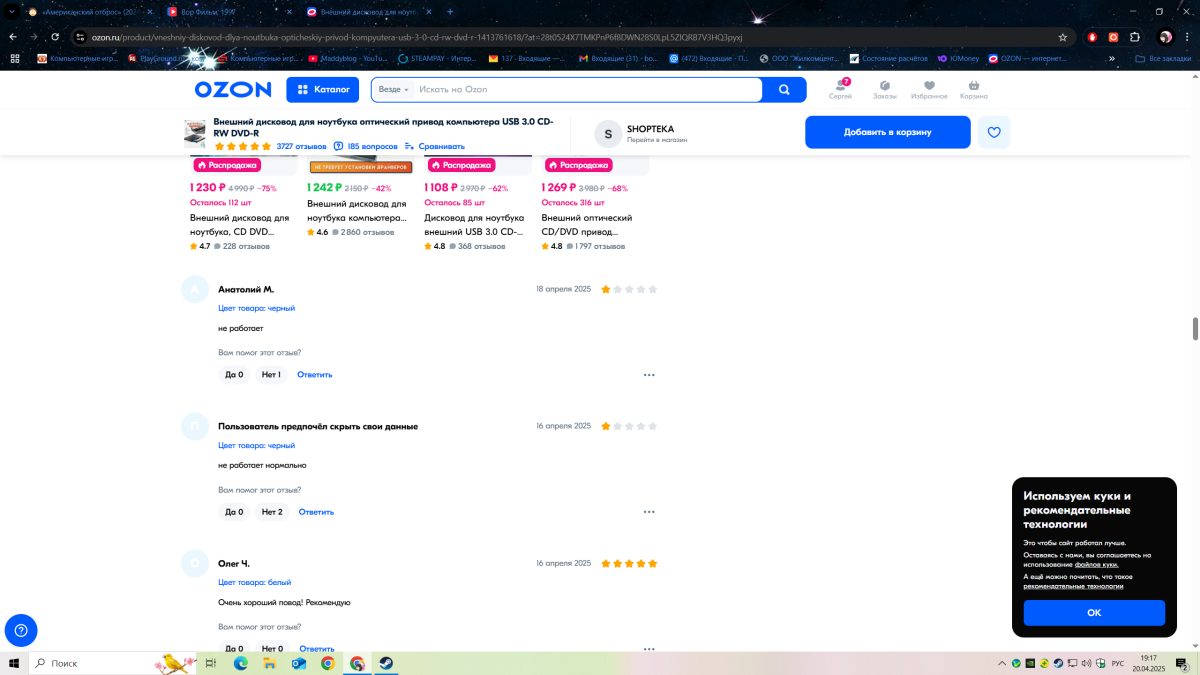This screenshot has height=675, width=1200.
Task: Click Да 0 on Анатолий М. review
Action: tap(234, 375)
